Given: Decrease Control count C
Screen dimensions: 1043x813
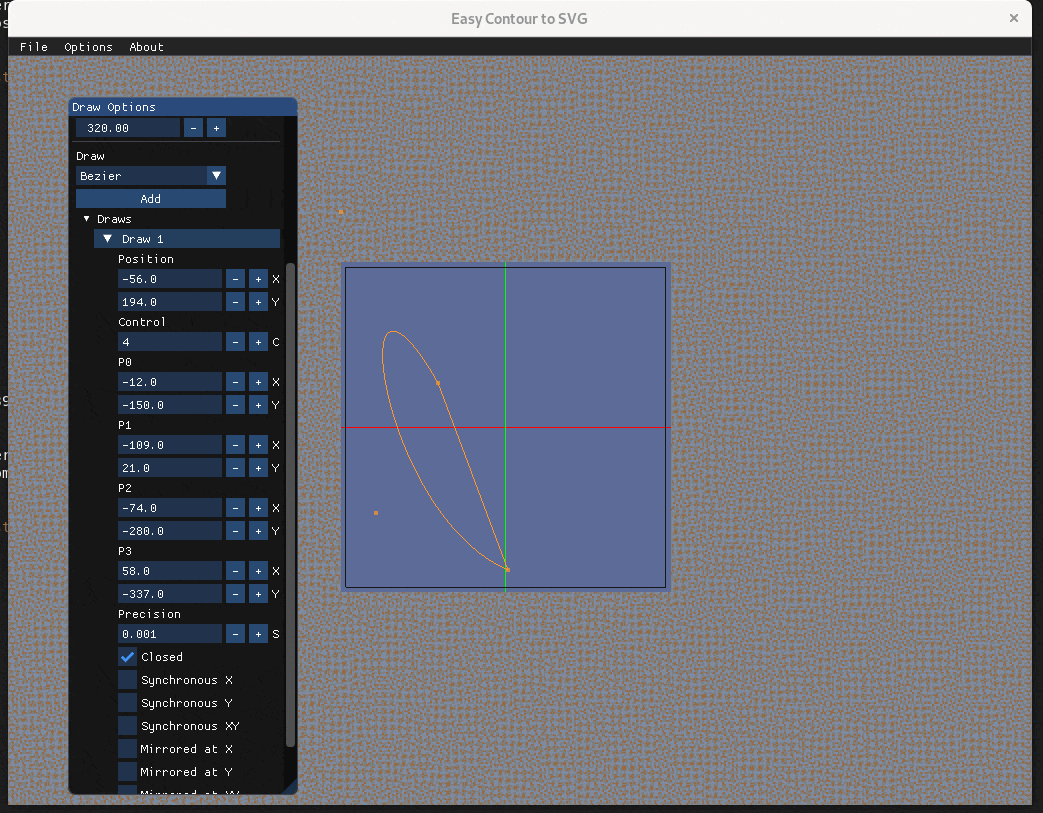Looking at the screenshot, I should 235,342.
